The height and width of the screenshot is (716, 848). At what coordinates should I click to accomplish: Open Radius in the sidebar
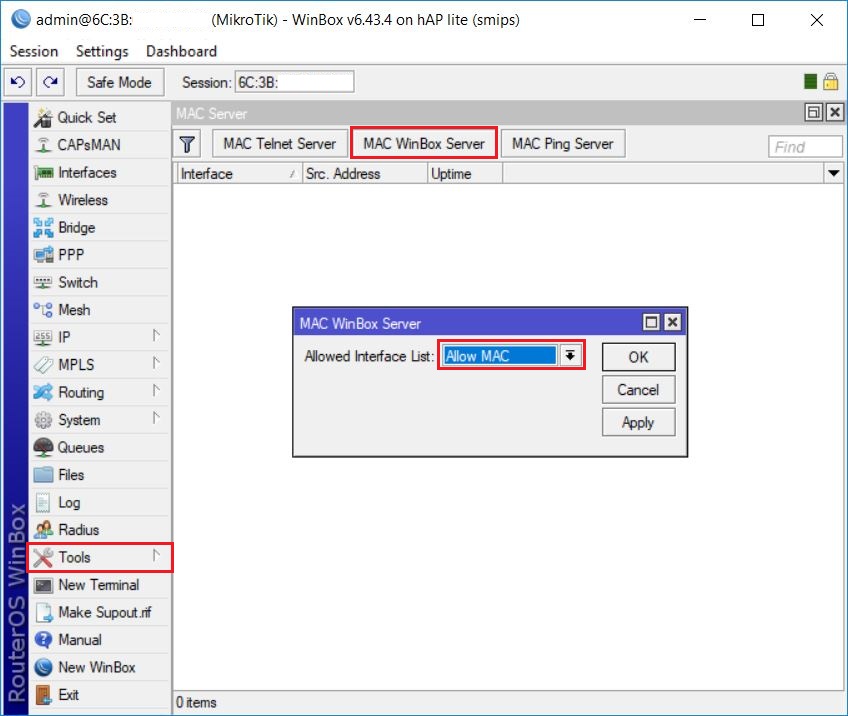coord(101,530)
